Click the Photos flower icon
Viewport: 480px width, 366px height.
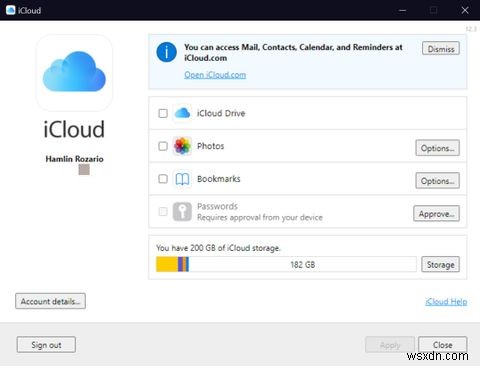click(x=182, y=146)
